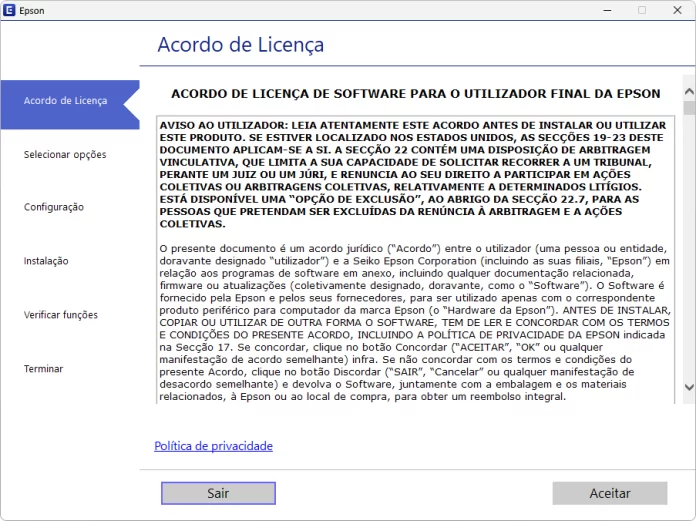
Task: Jump to the Terminar step
Action: [x=44, y=369]
